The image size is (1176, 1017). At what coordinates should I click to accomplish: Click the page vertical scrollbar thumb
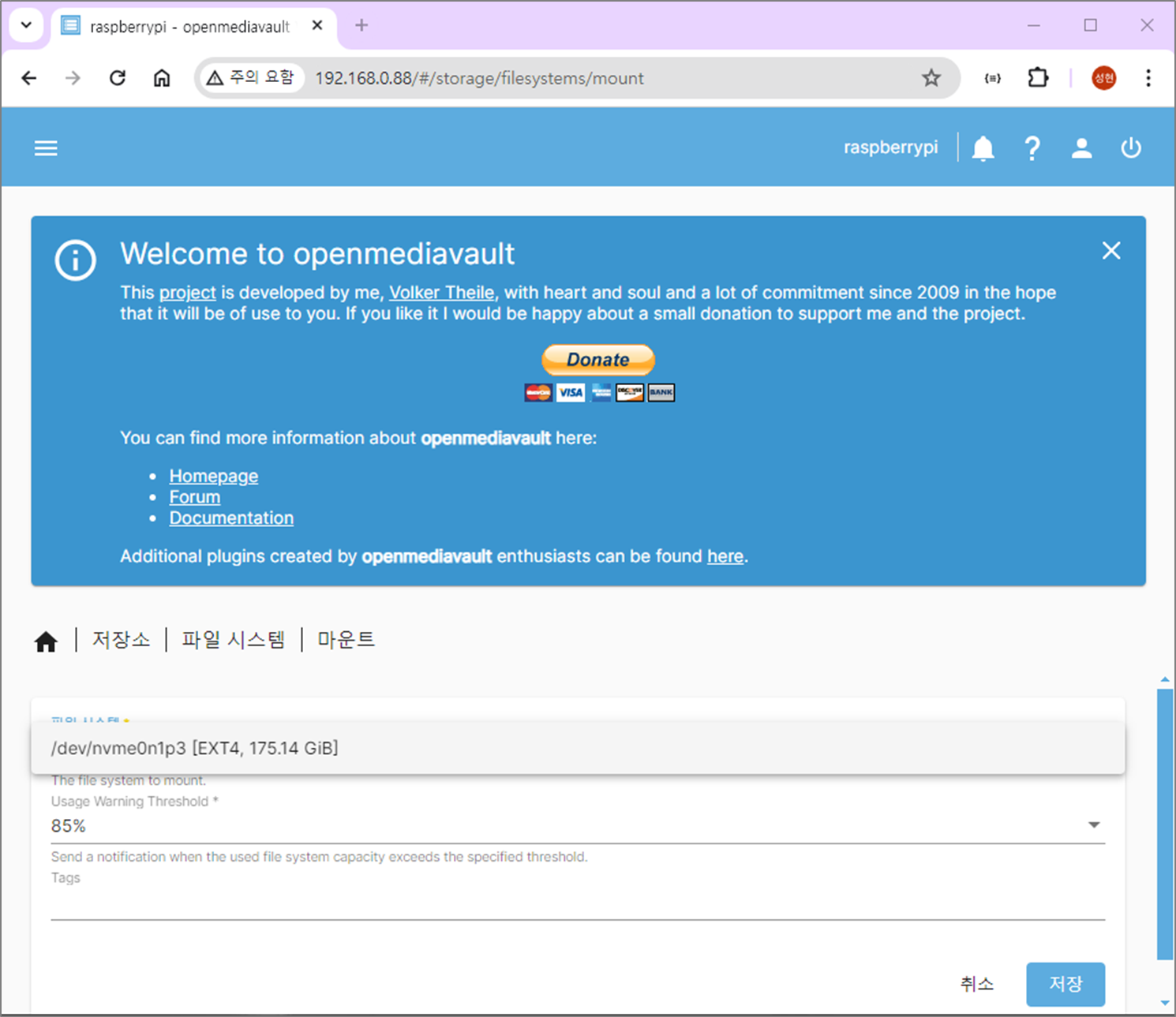pyautogui.click(x=1164, y=824)
